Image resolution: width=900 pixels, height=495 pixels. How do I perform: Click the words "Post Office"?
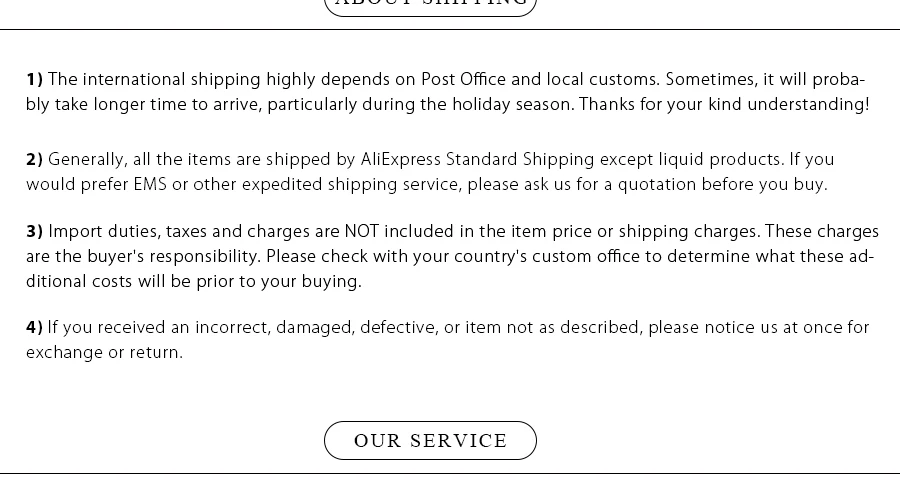[x=464, y=79]
